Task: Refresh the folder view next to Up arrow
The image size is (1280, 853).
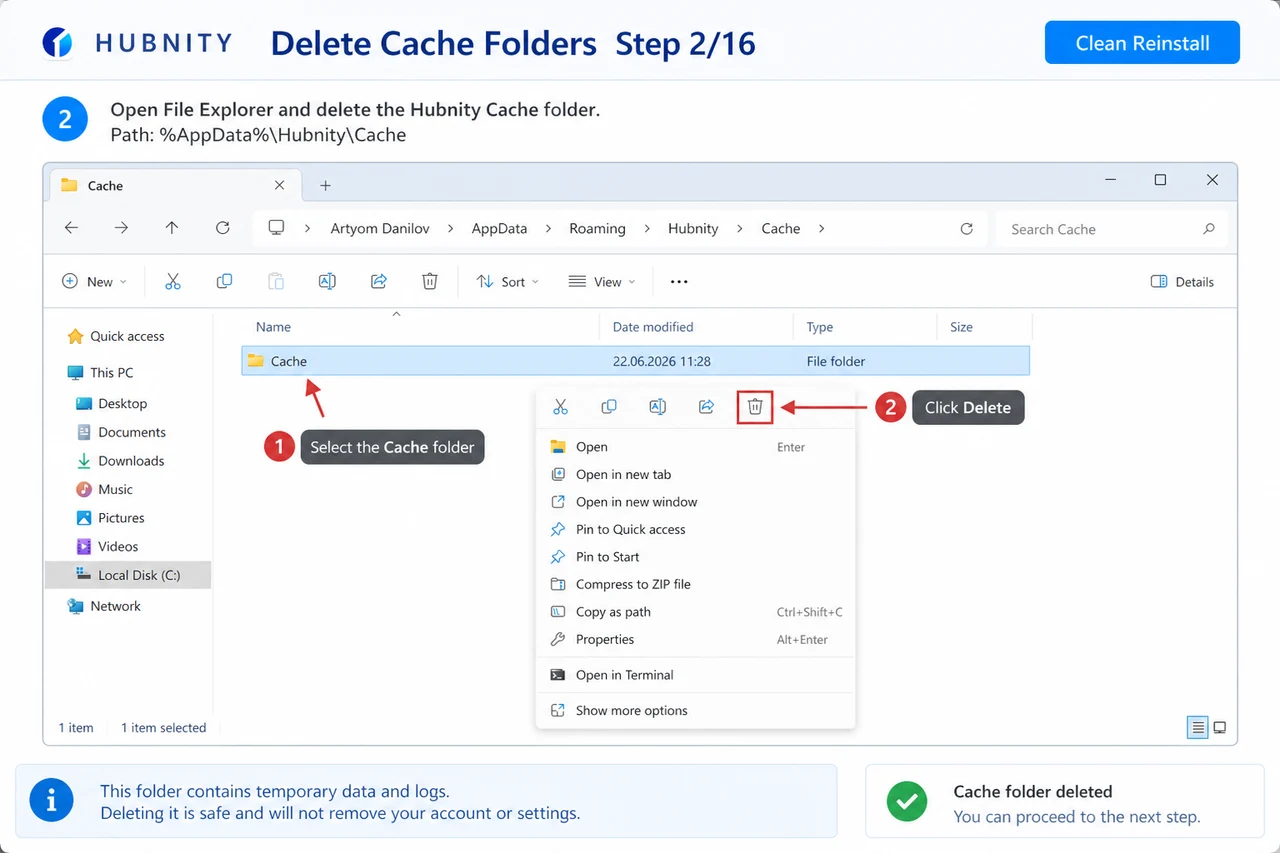Action: pyautogui.click(x=222, y=228)
